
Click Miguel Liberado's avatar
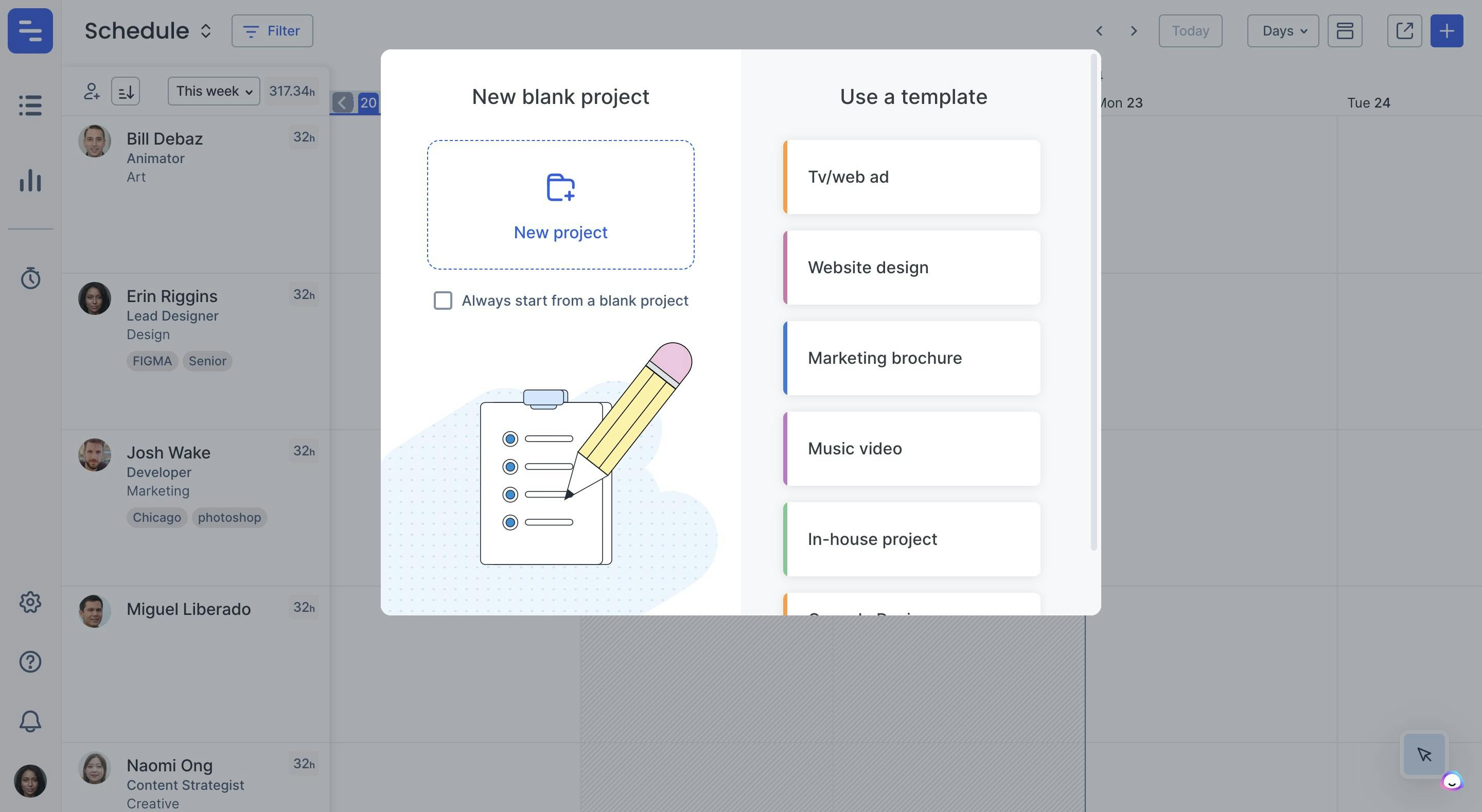(x=94, y=611)
